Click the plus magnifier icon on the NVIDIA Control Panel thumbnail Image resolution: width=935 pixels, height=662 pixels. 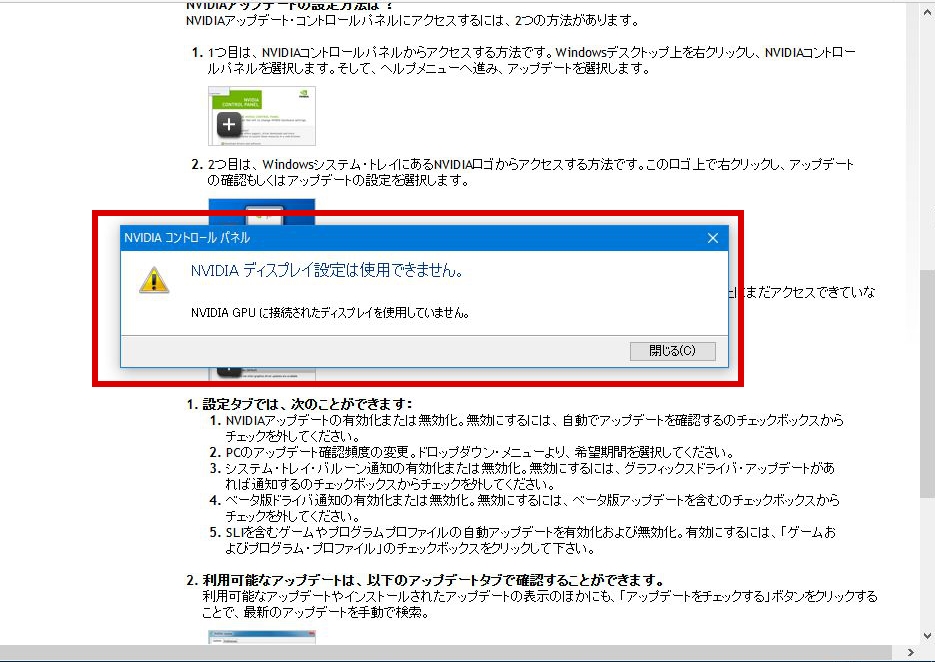tap(229, 125)
